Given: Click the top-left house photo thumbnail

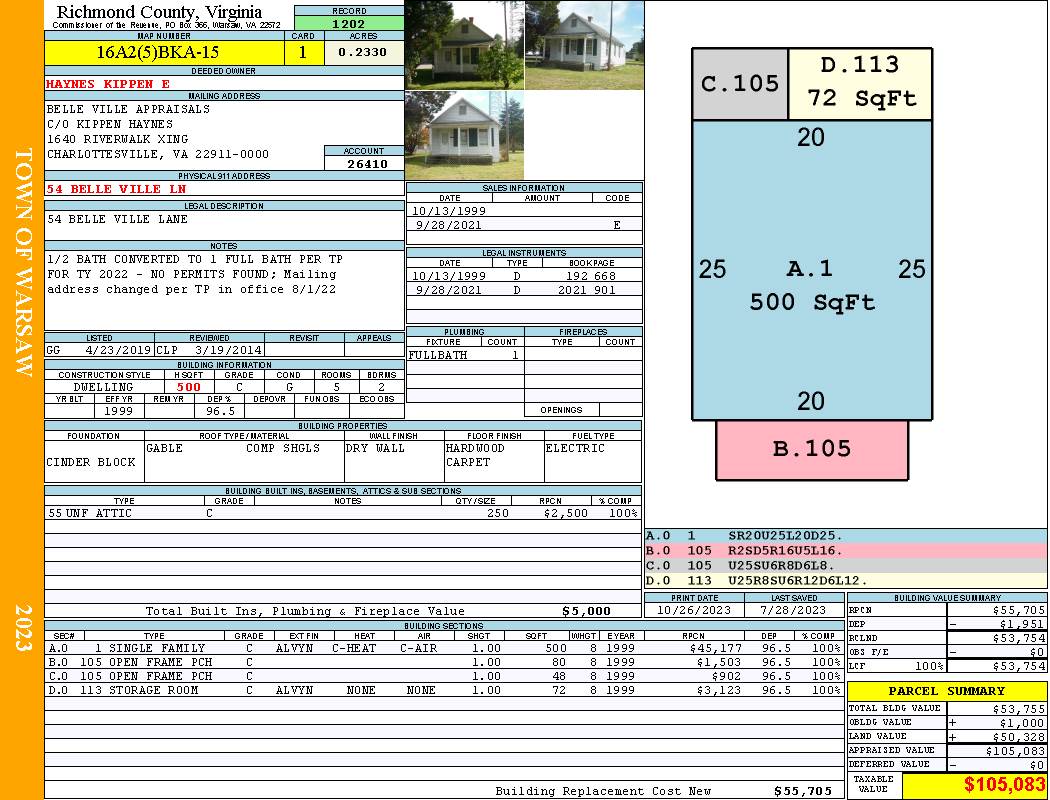Looking at the screenshot, I should coord(464,45).
